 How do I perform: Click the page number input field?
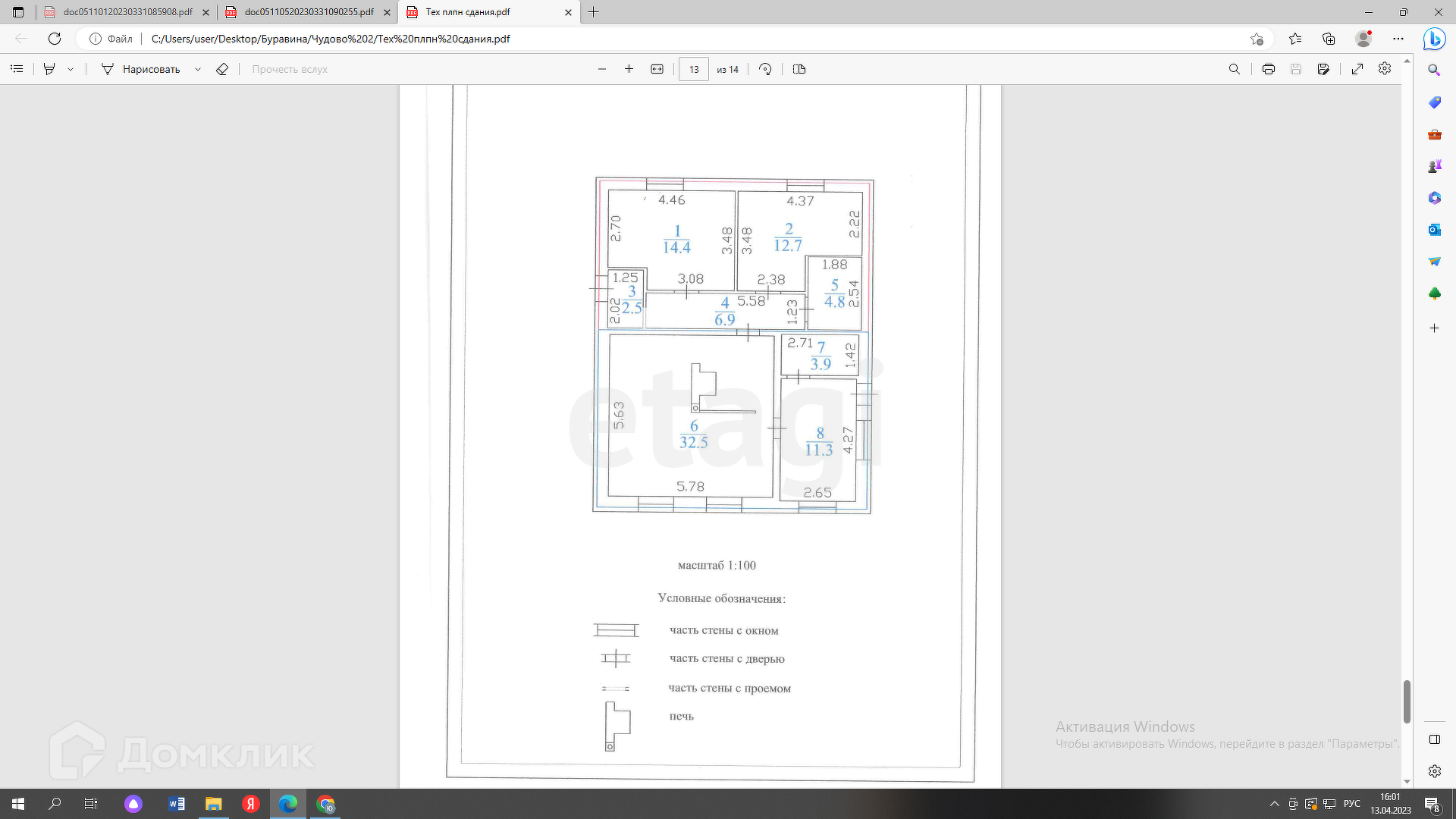[694, 69]
